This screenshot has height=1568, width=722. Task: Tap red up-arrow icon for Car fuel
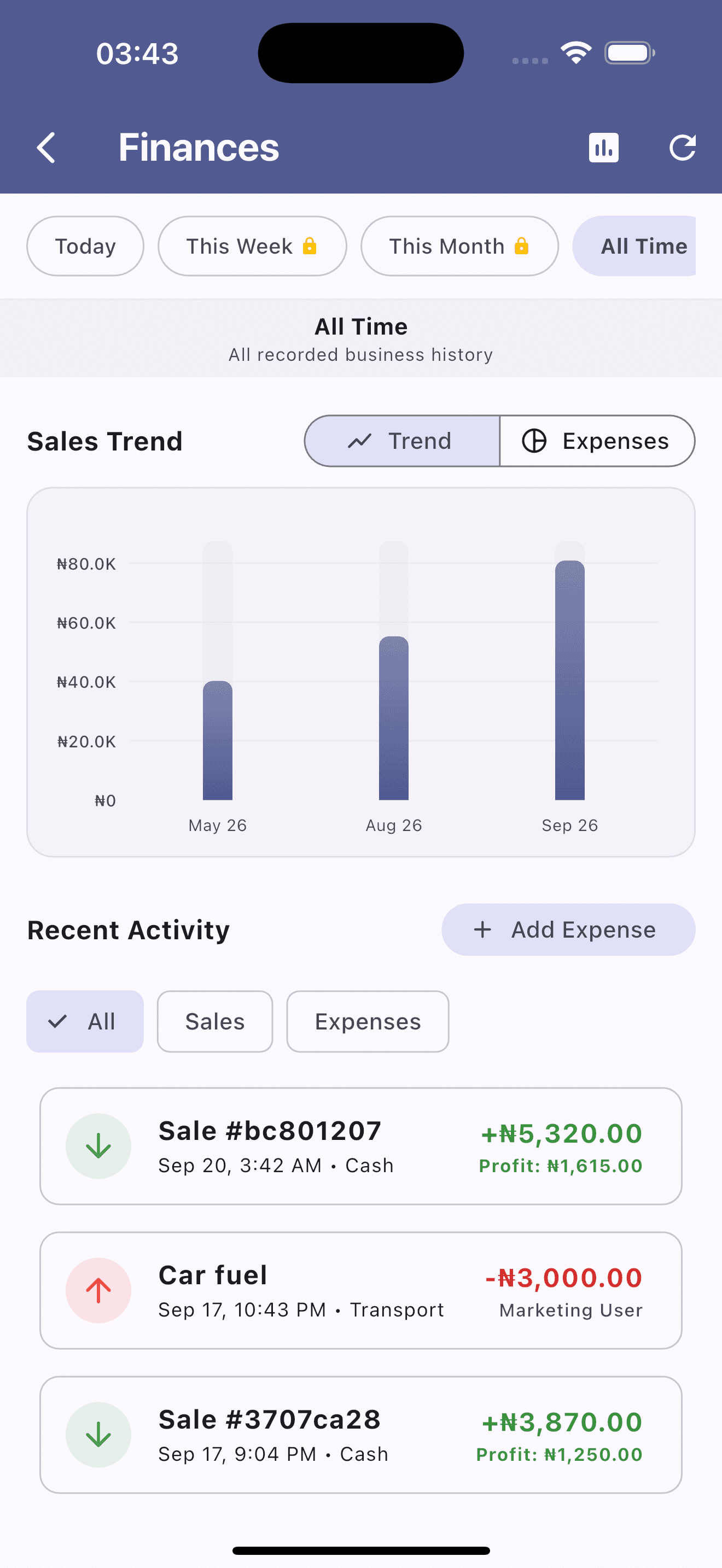pos(98,1290)
